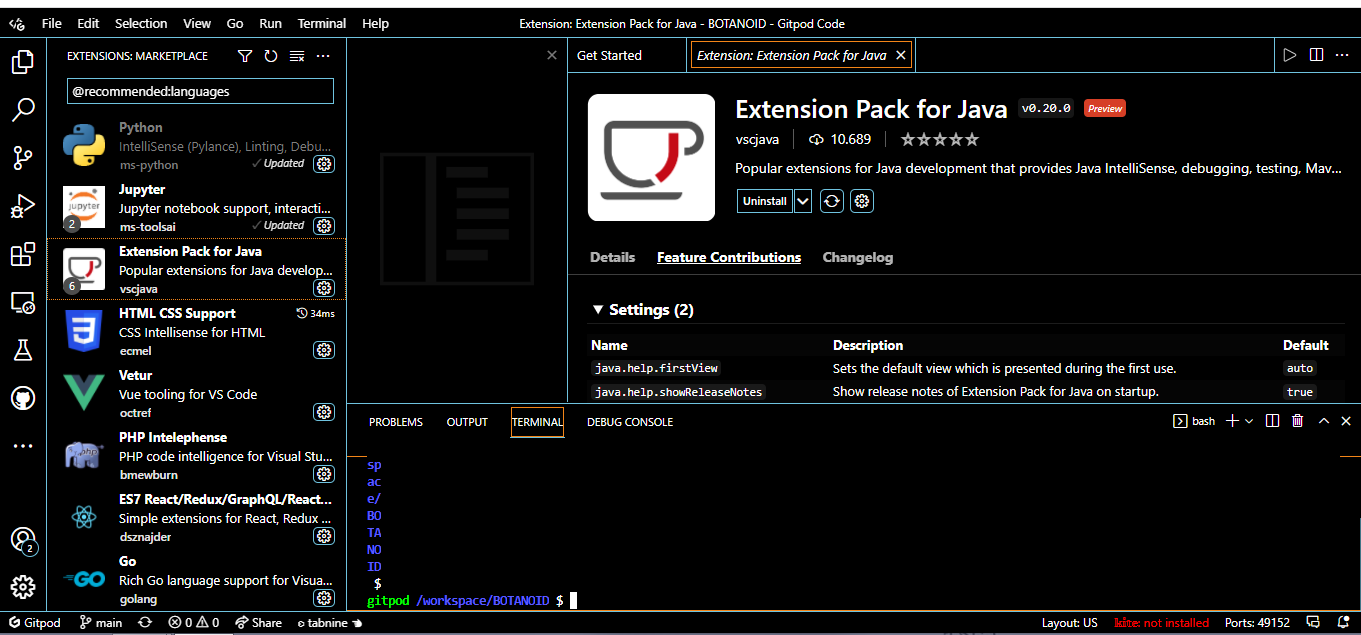Open the terminal launch profile dropdown

point(1249,421)
